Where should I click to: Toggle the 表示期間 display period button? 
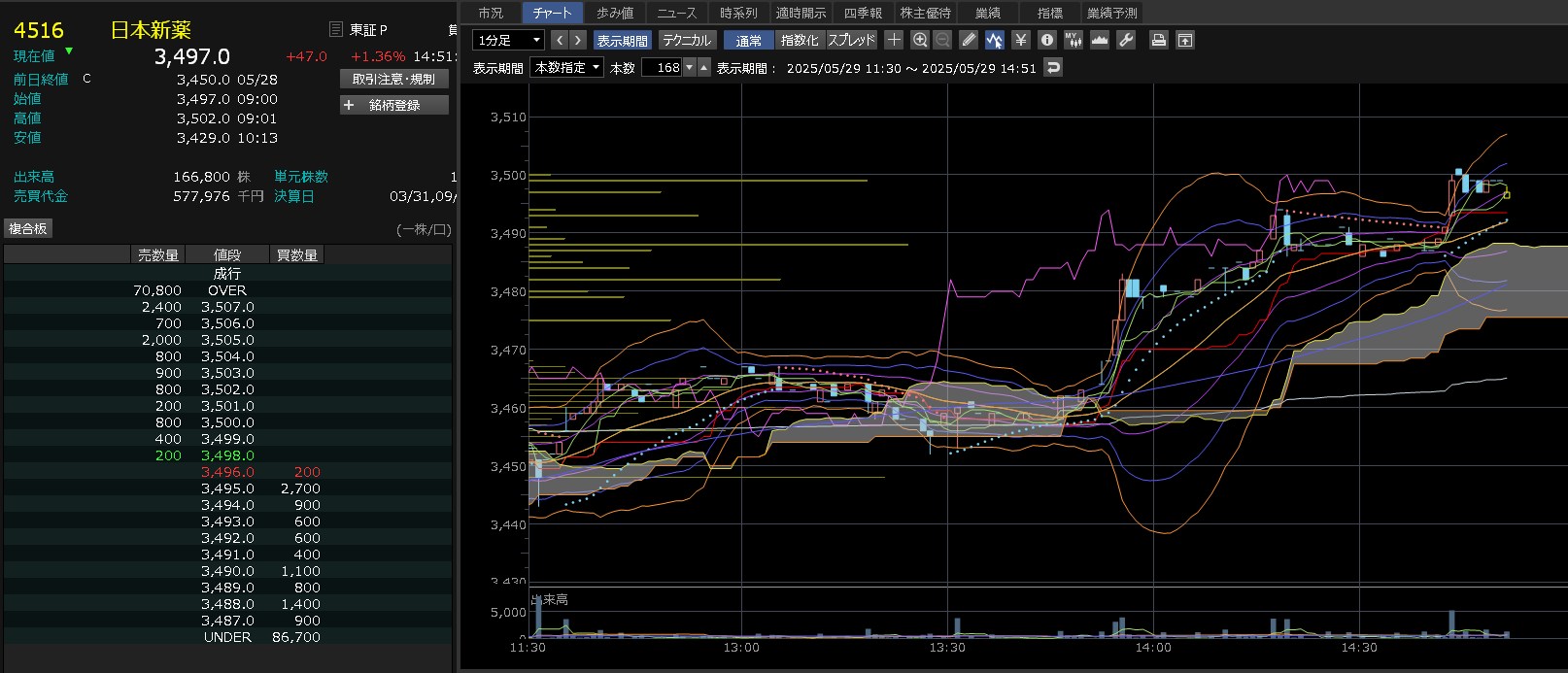[622, 40]
